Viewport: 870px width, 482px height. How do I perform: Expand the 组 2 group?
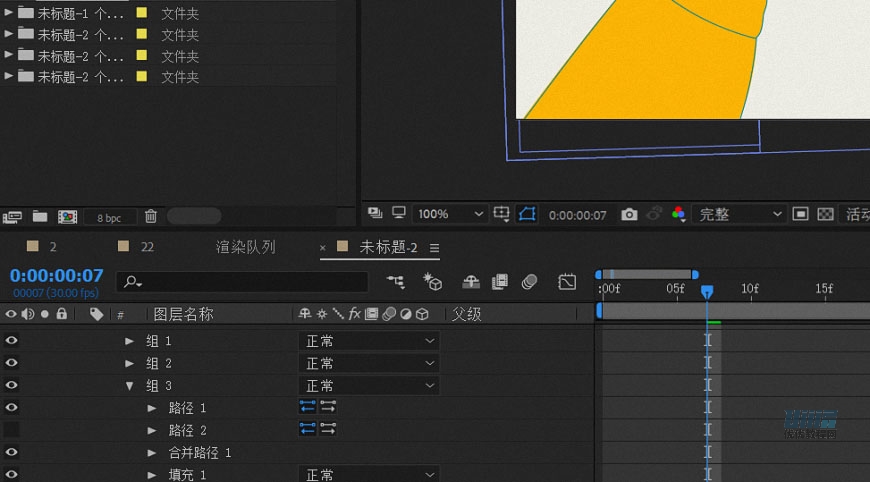tap(129, 364)
